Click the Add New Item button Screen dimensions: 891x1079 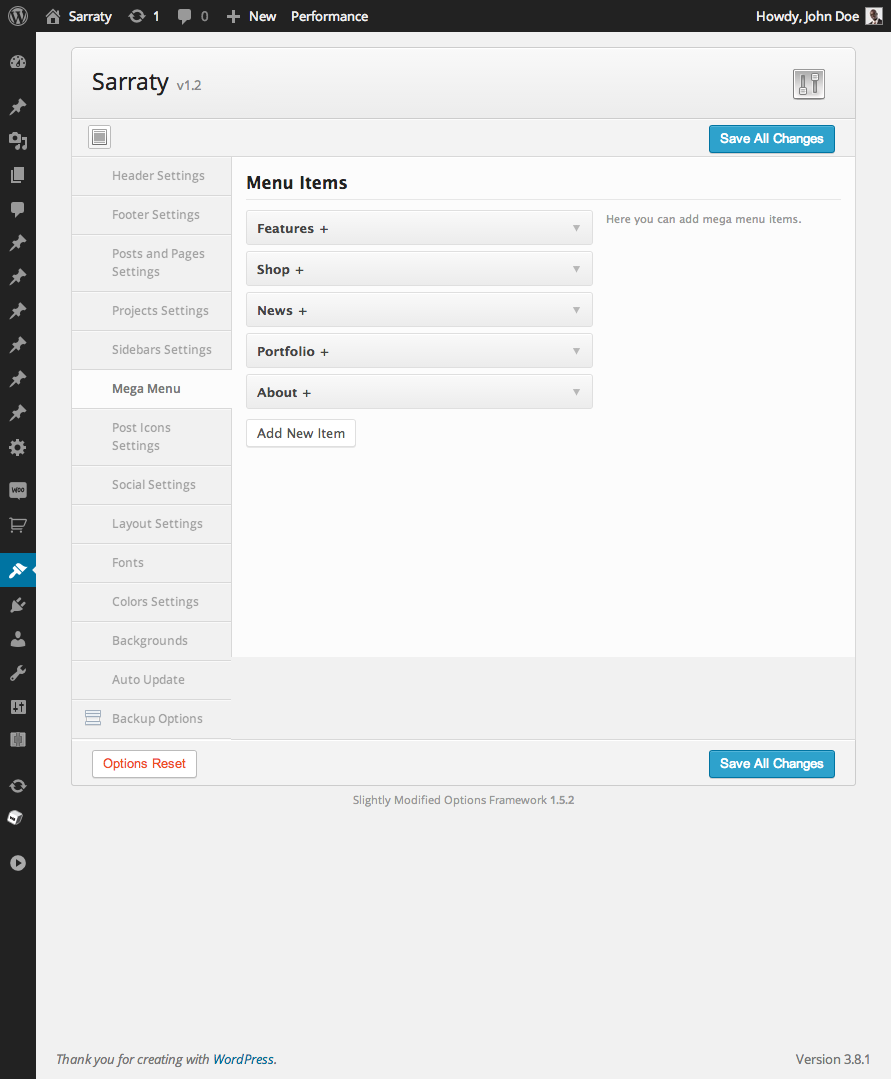tap(301, 433)
